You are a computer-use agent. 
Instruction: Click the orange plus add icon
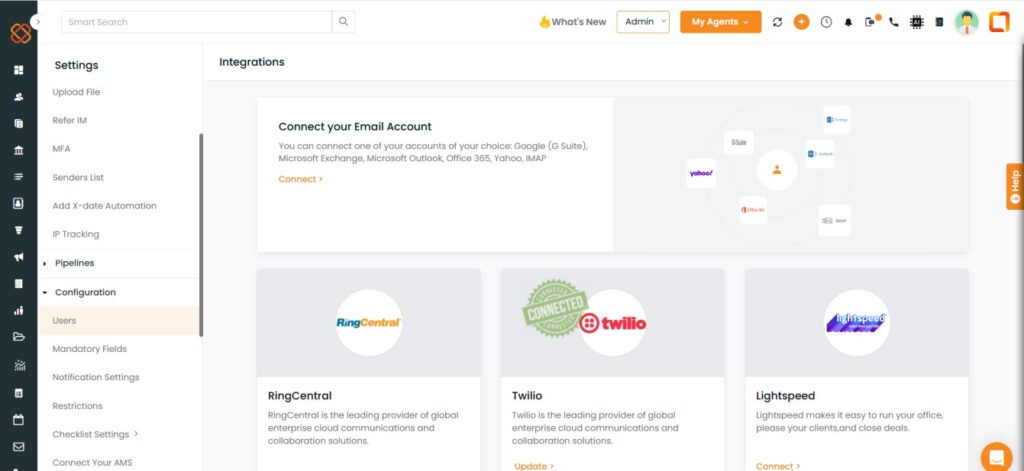pyautogui.click(x=801, y=22)
